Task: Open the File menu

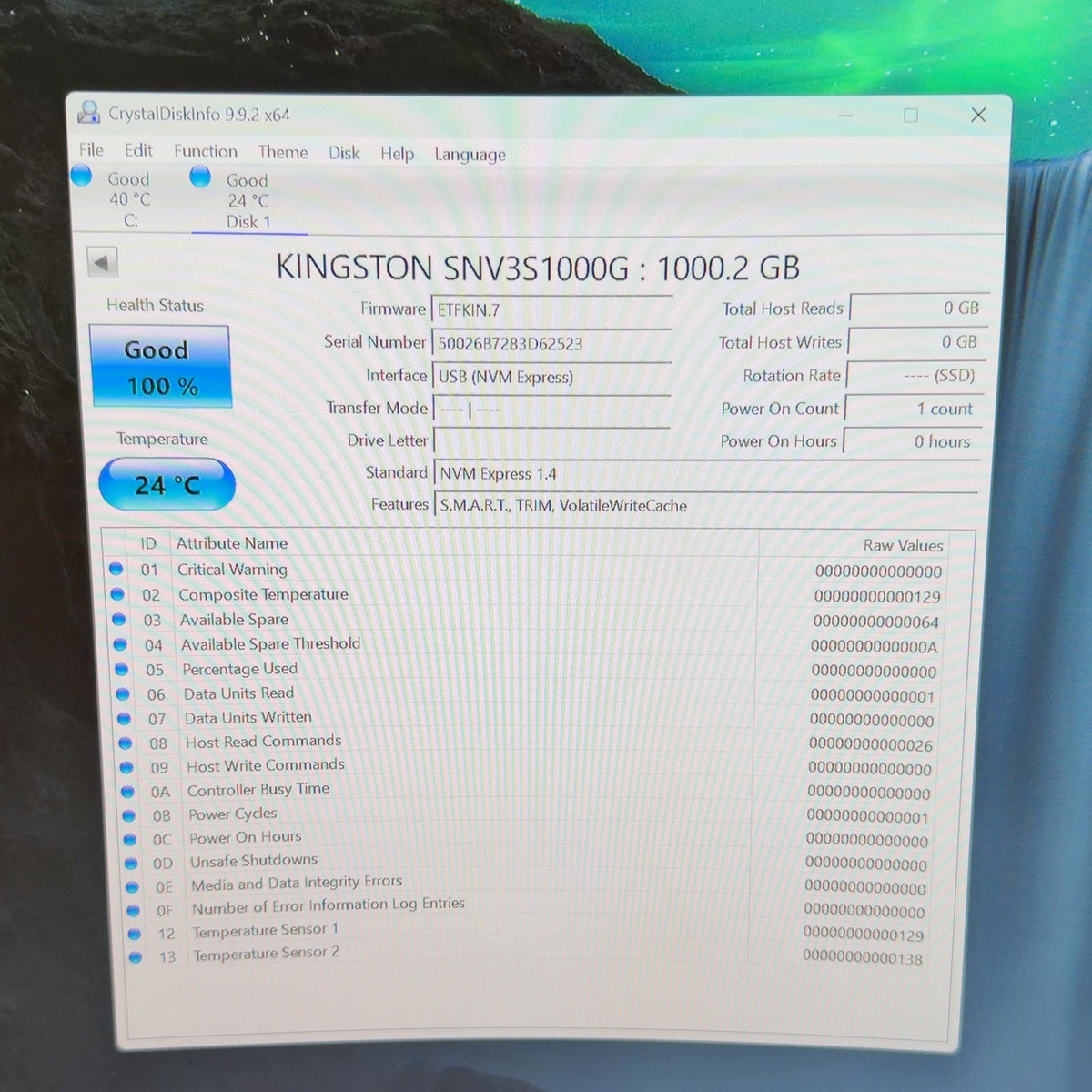Action: [91, 150]
